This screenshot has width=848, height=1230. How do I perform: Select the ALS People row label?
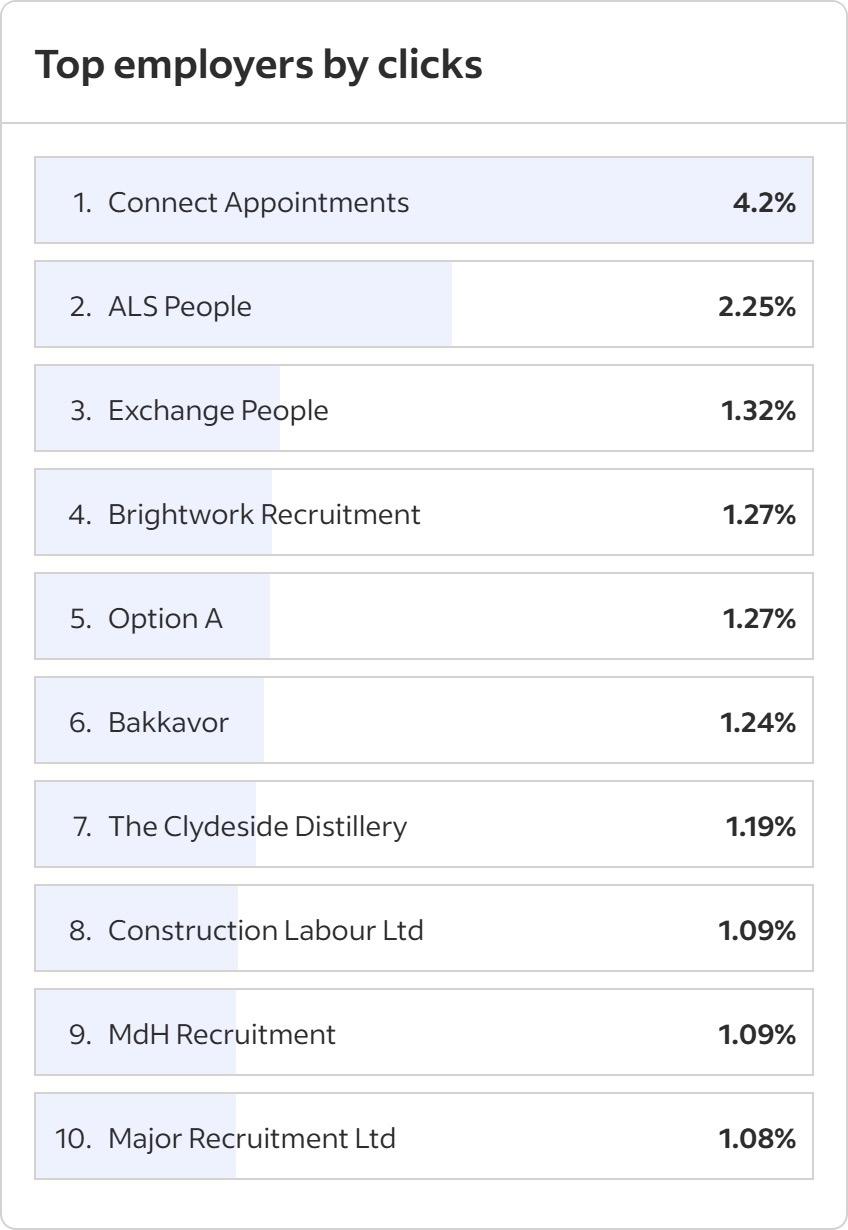pos(180,306)
